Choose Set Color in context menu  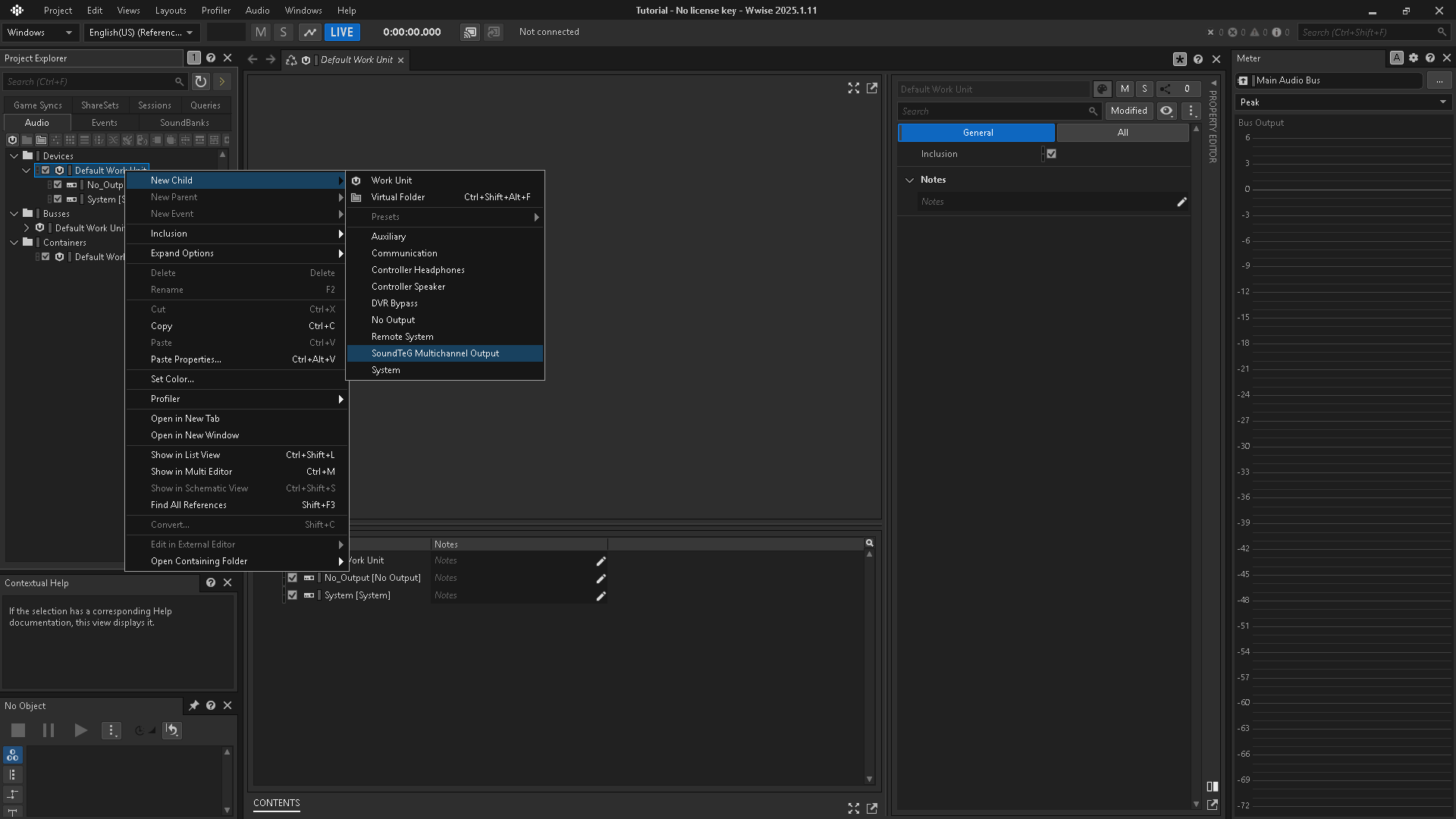(x=237, y=379)
